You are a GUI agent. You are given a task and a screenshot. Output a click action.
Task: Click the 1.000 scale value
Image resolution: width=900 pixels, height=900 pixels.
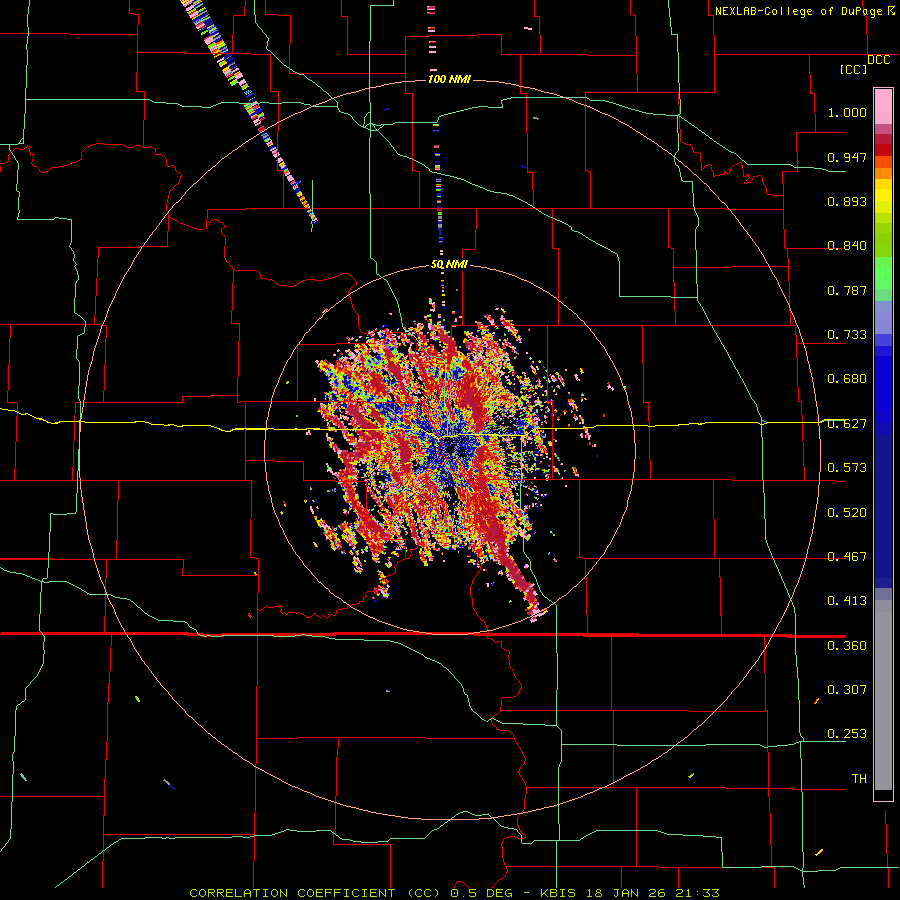pyautogui.click(x=847, y=112)
